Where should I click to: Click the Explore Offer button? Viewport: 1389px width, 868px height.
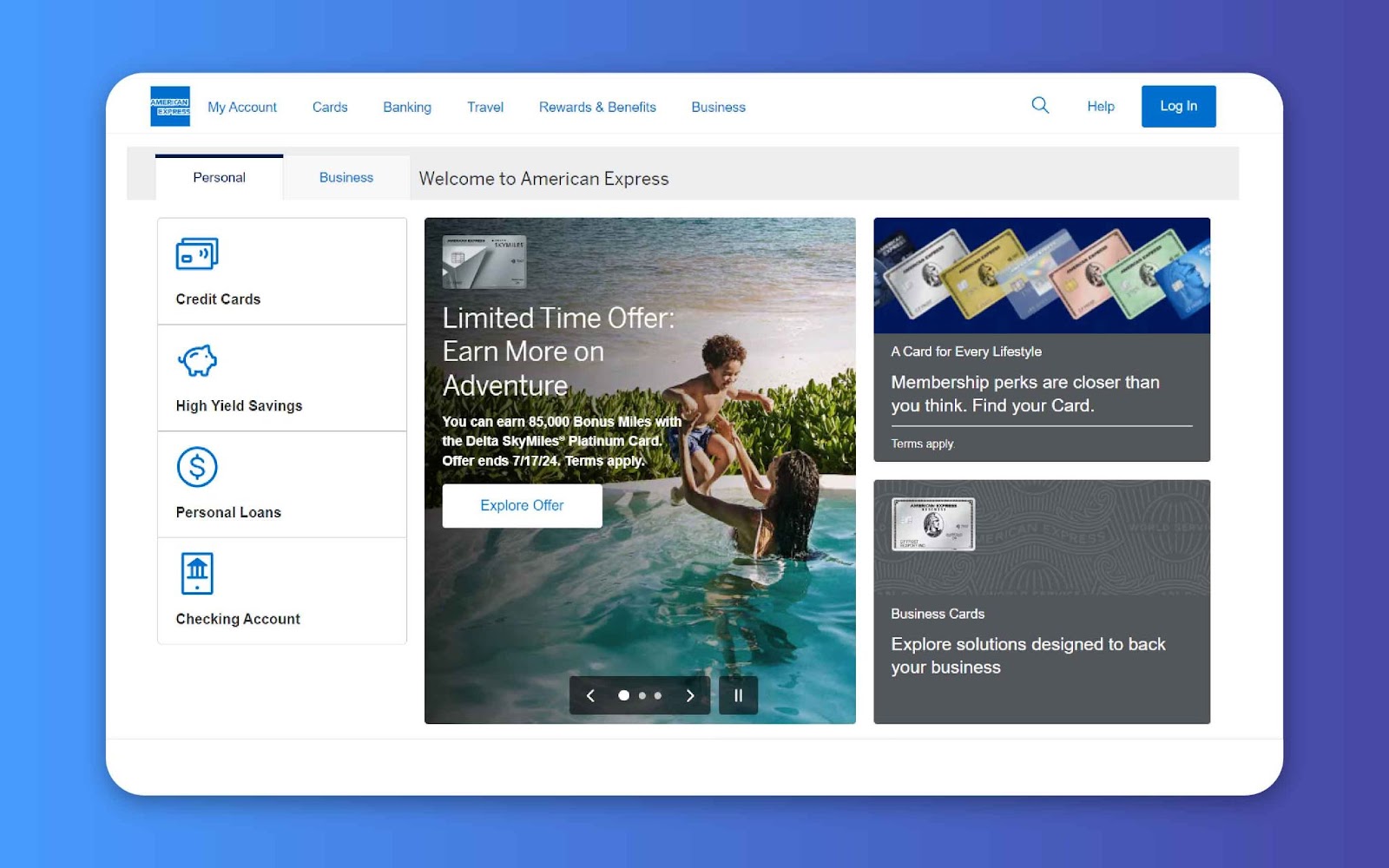pyautogui.click(x=522, y=505)
